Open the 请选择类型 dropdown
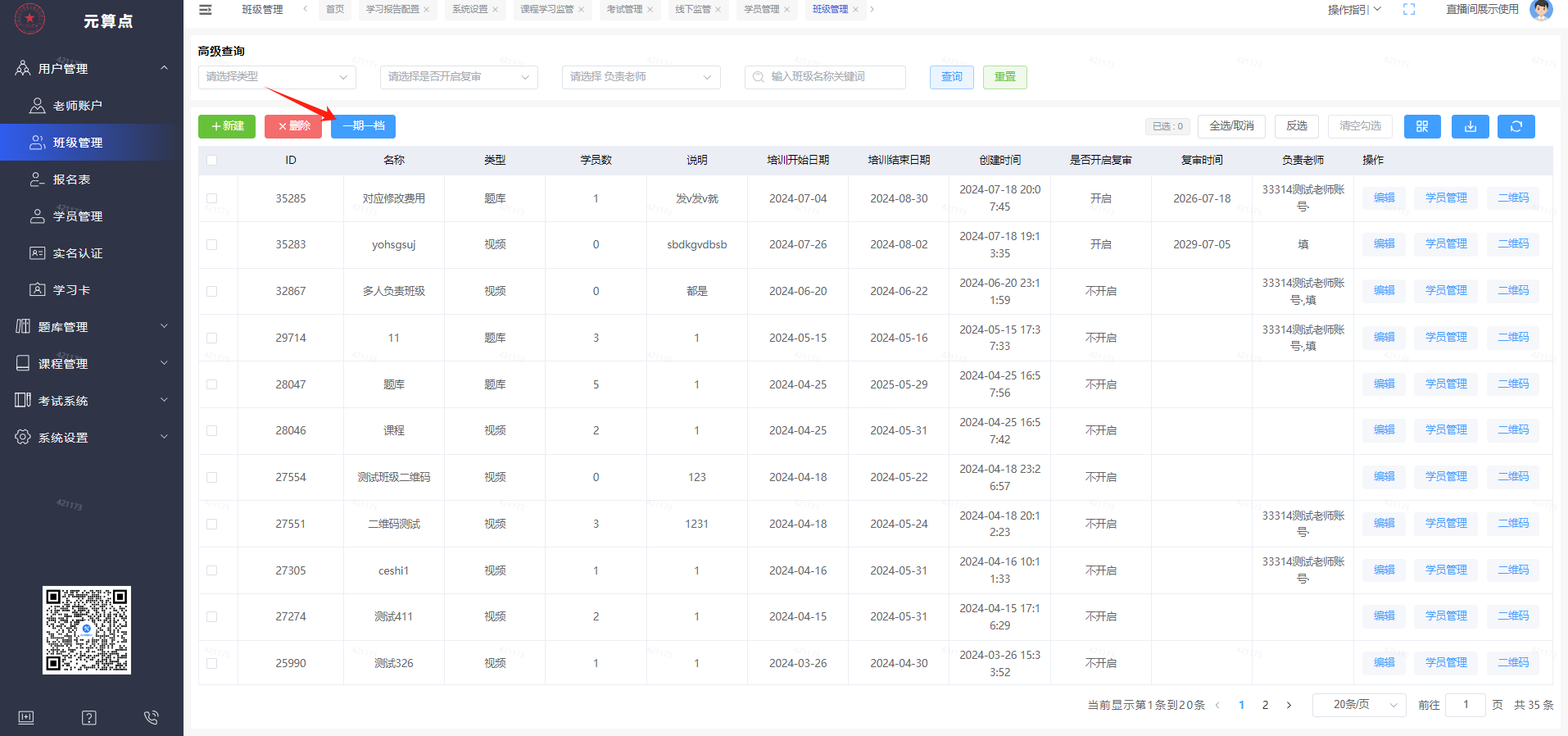 [x=277, y=77]
